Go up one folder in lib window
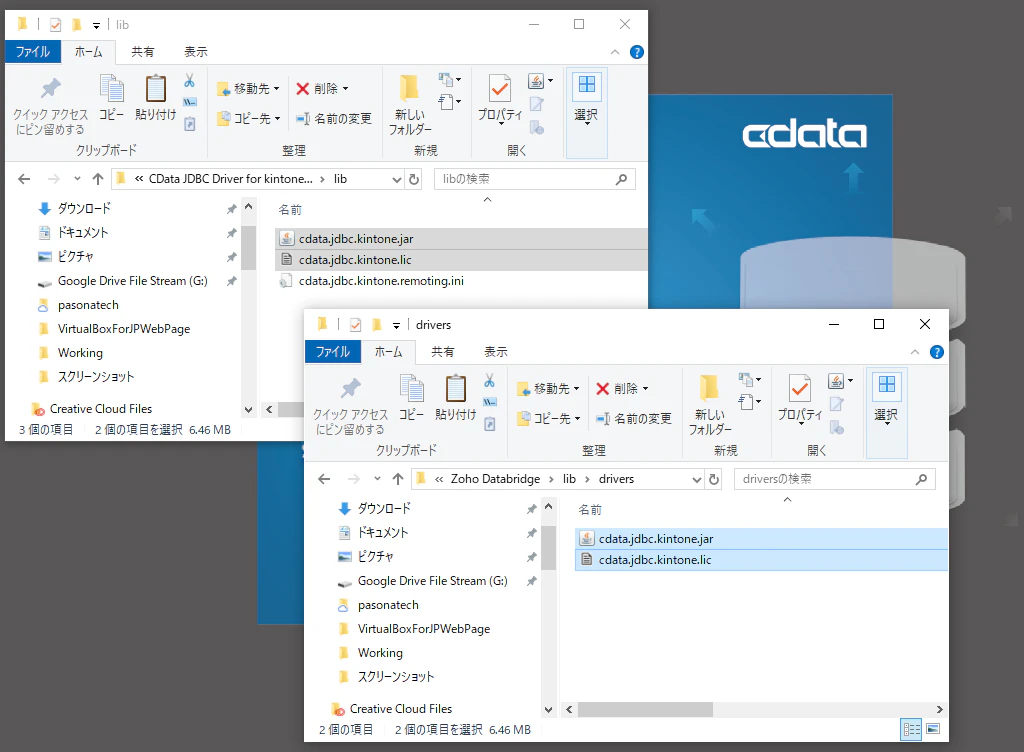 98,179
